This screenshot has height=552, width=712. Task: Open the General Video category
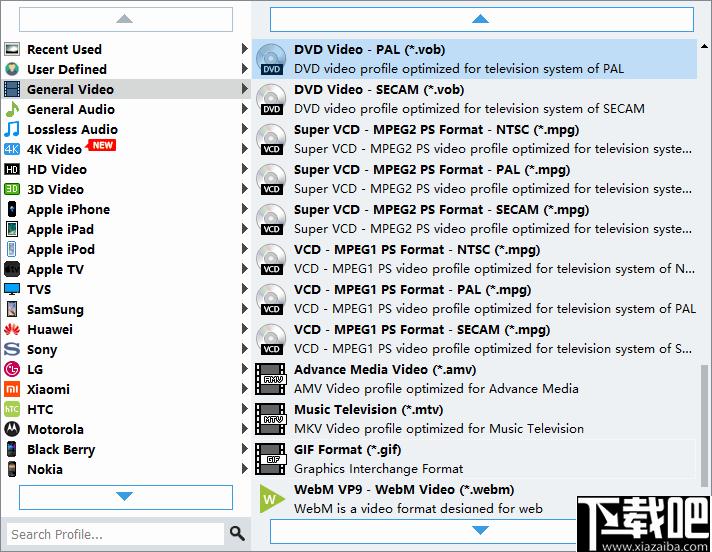[126, 89]
